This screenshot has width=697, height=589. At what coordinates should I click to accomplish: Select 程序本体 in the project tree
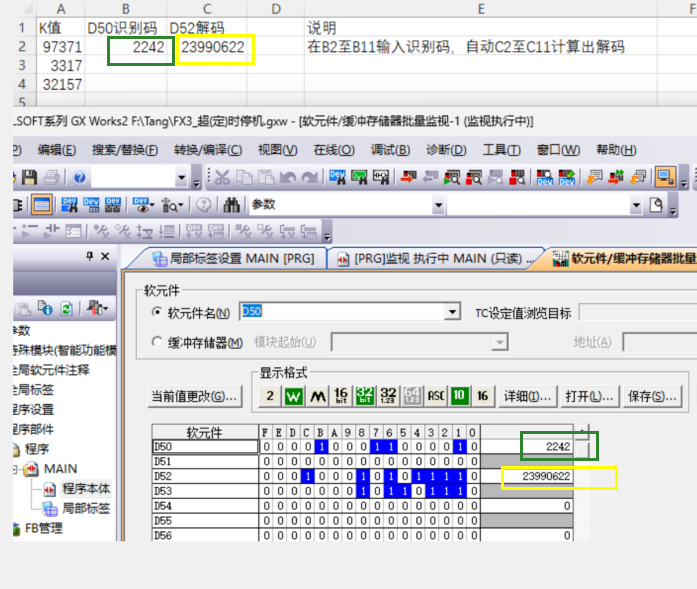coord(85,489)
